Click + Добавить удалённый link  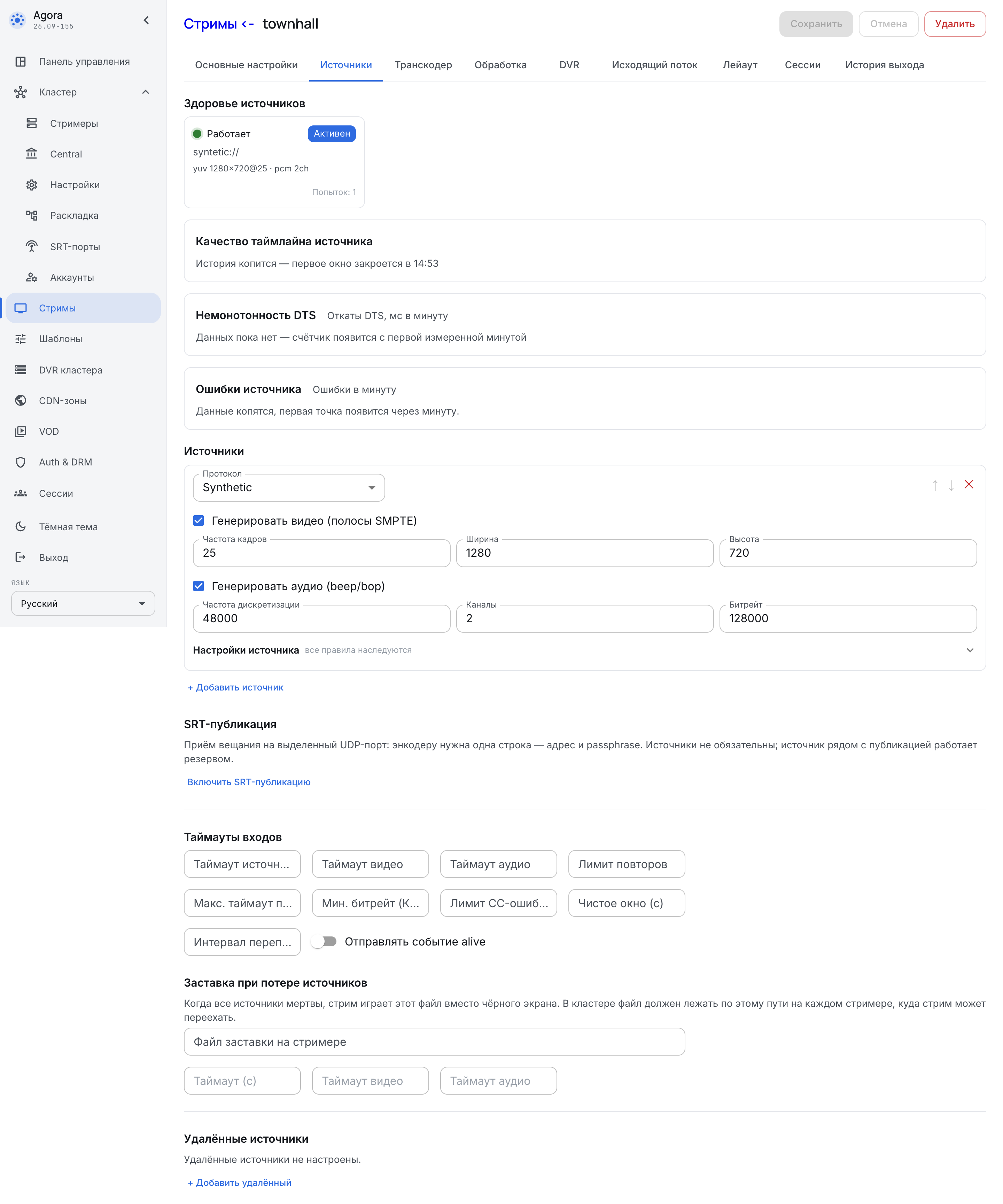[240, 1183]
